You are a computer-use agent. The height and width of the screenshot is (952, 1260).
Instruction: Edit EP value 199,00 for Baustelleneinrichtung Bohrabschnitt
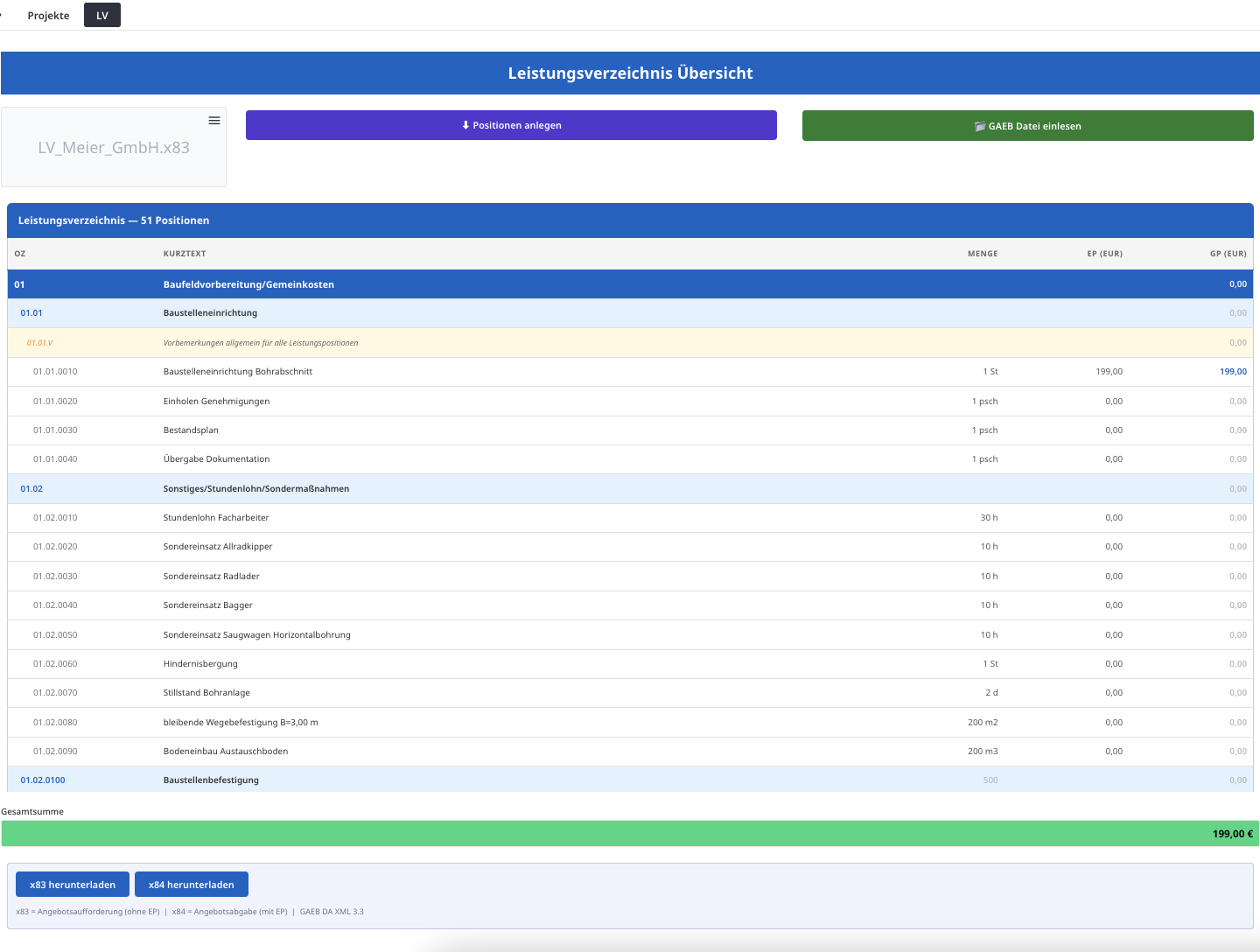[1109, 372]
